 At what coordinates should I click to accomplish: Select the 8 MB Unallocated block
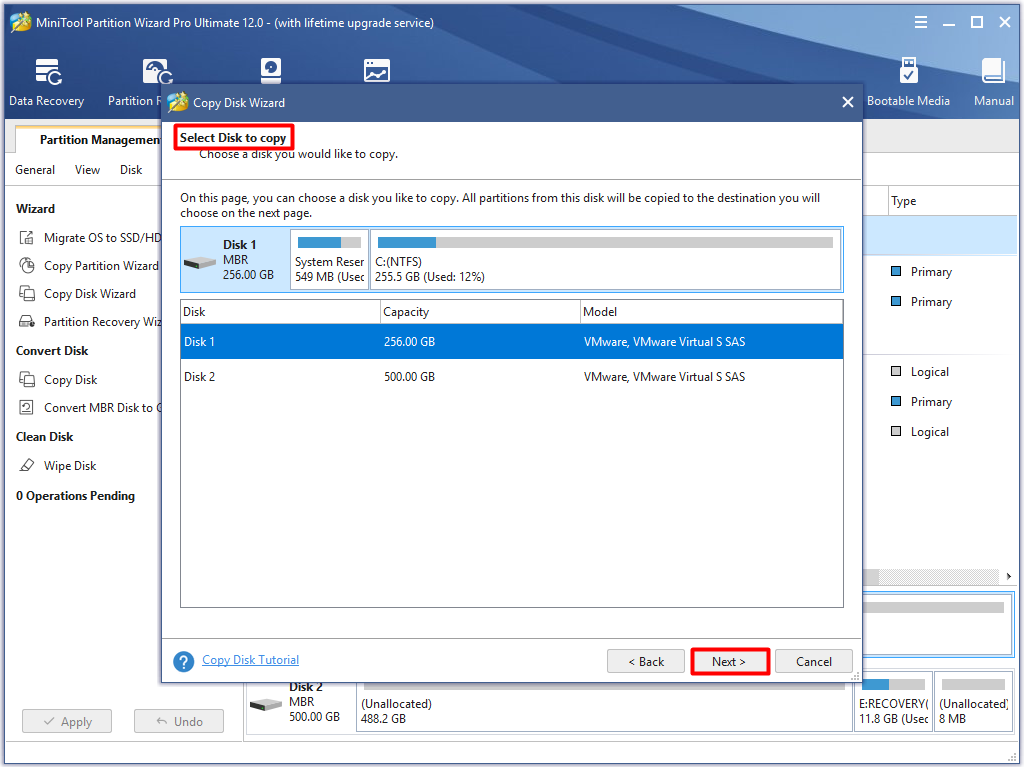[973, 702]
